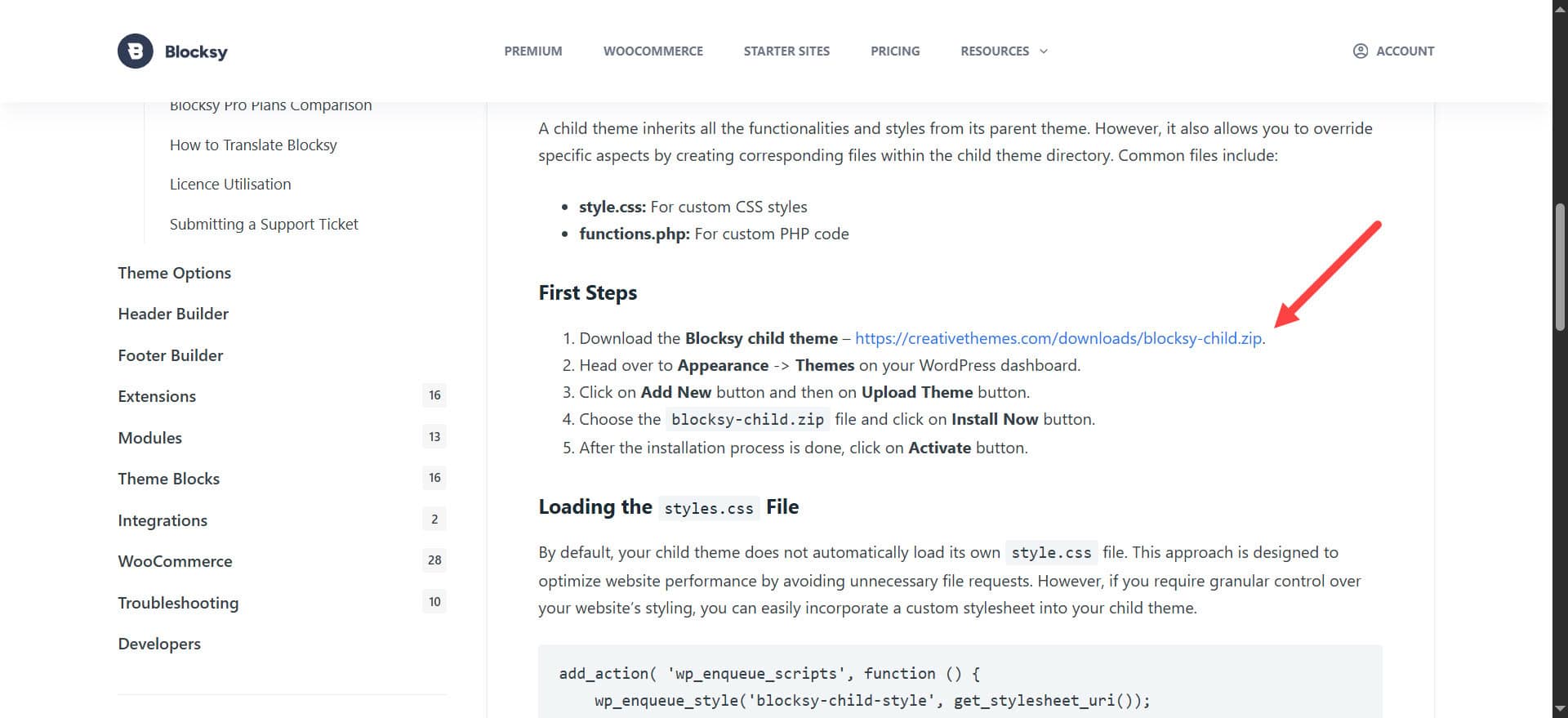Expand WooCommerce docs category in sidebar
This screenshot has height=718, width=1568.
click(175, 561)
